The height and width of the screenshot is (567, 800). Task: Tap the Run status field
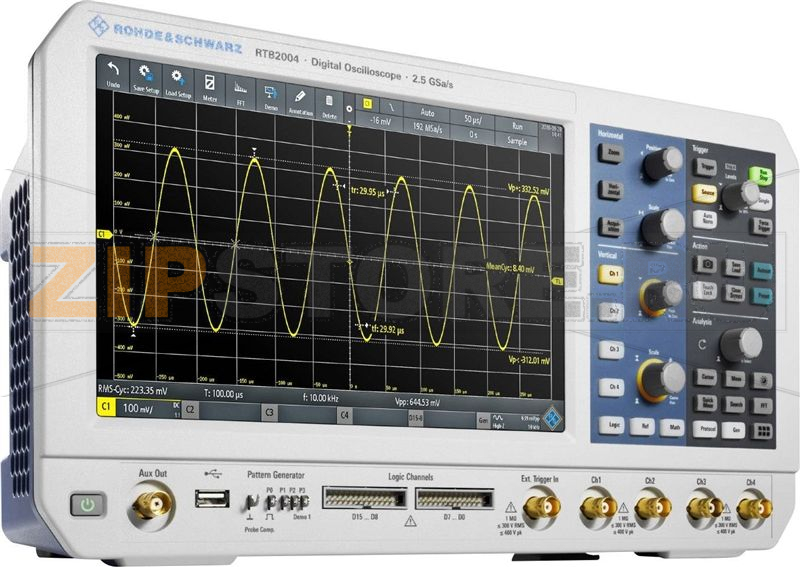(517, 126)
